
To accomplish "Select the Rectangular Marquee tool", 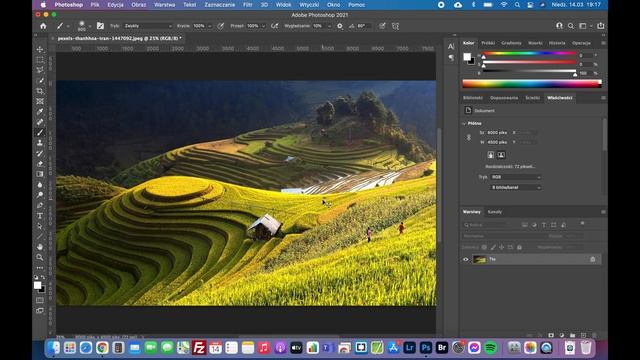I will (40, 60).
